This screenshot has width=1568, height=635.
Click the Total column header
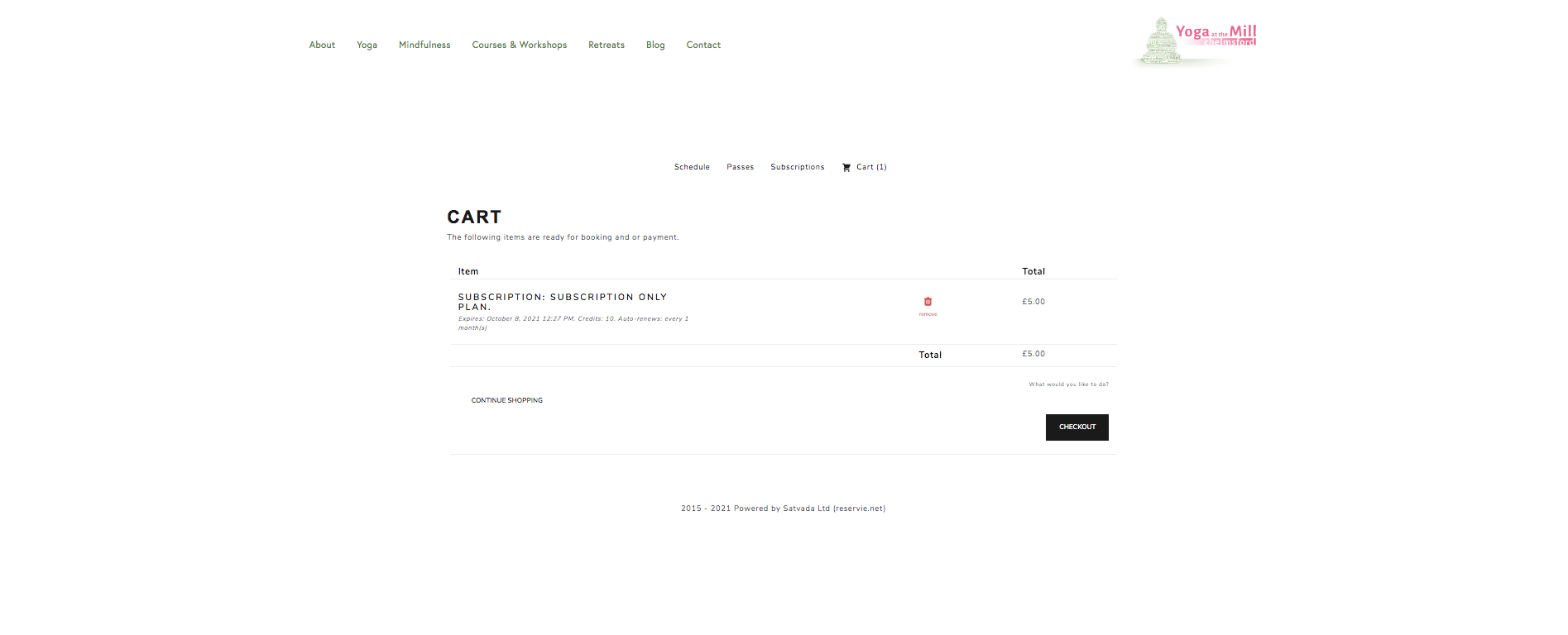click(x=1033, y=271)
